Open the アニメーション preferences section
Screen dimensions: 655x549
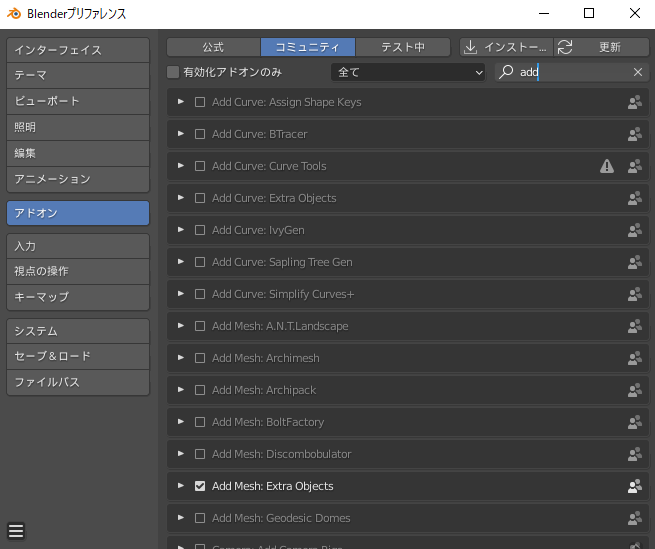78,179
